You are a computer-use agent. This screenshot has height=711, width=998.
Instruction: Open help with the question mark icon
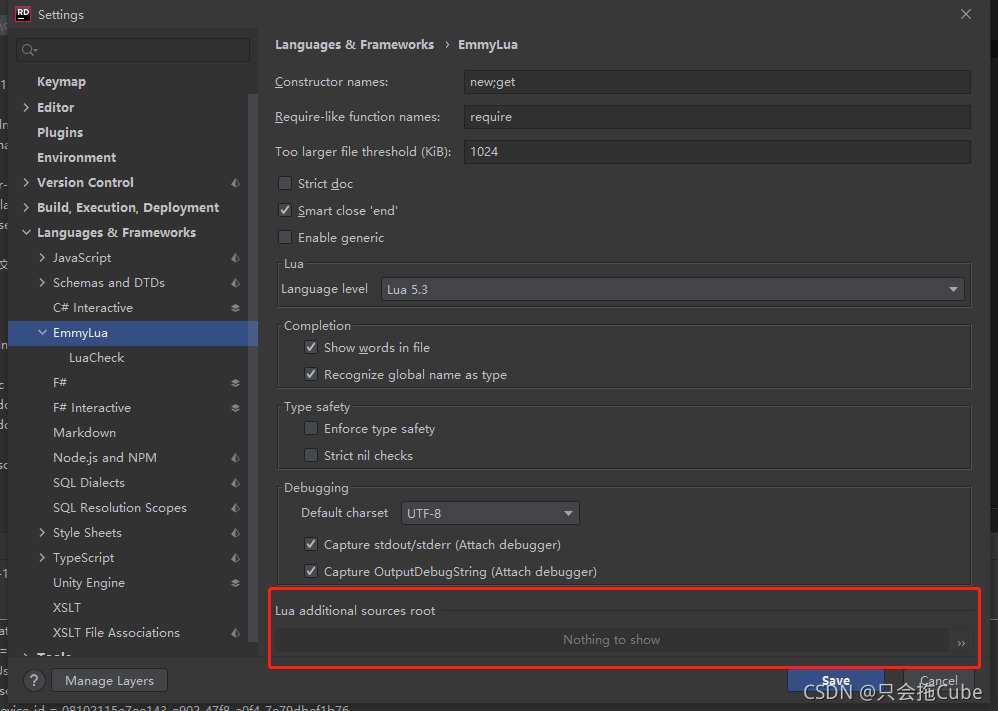34,680
